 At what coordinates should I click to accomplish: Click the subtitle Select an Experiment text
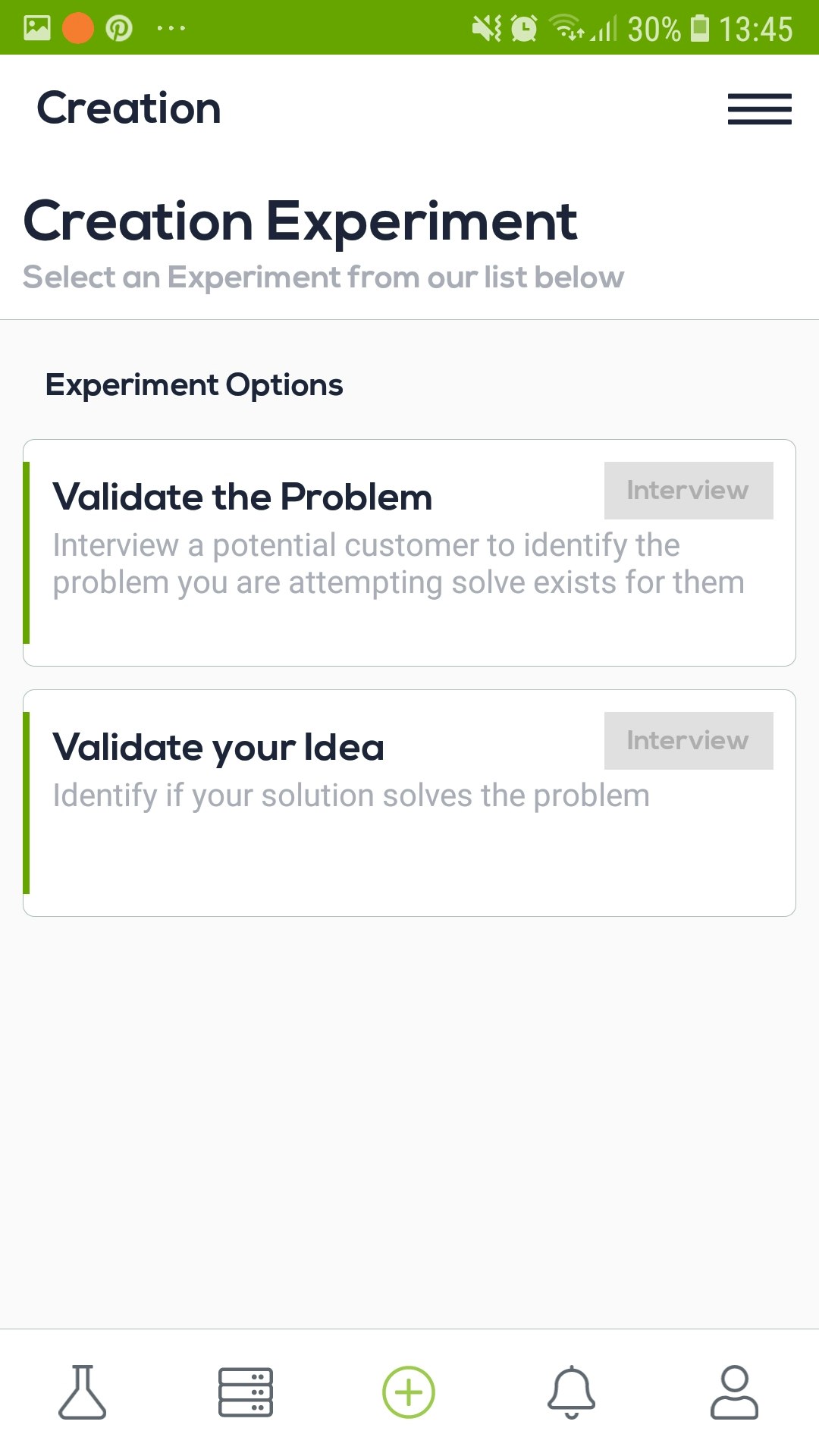pyautogui.click(x=323, y=276)
